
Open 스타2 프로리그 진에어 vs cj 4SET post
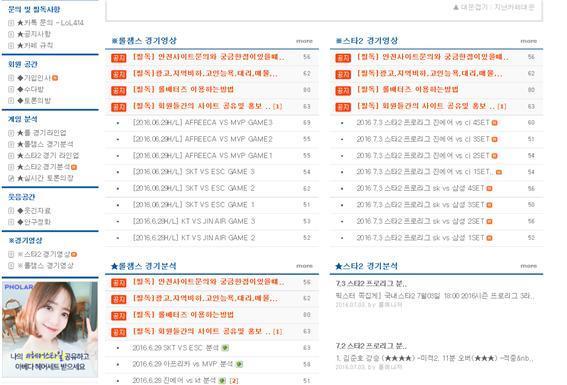423,123
